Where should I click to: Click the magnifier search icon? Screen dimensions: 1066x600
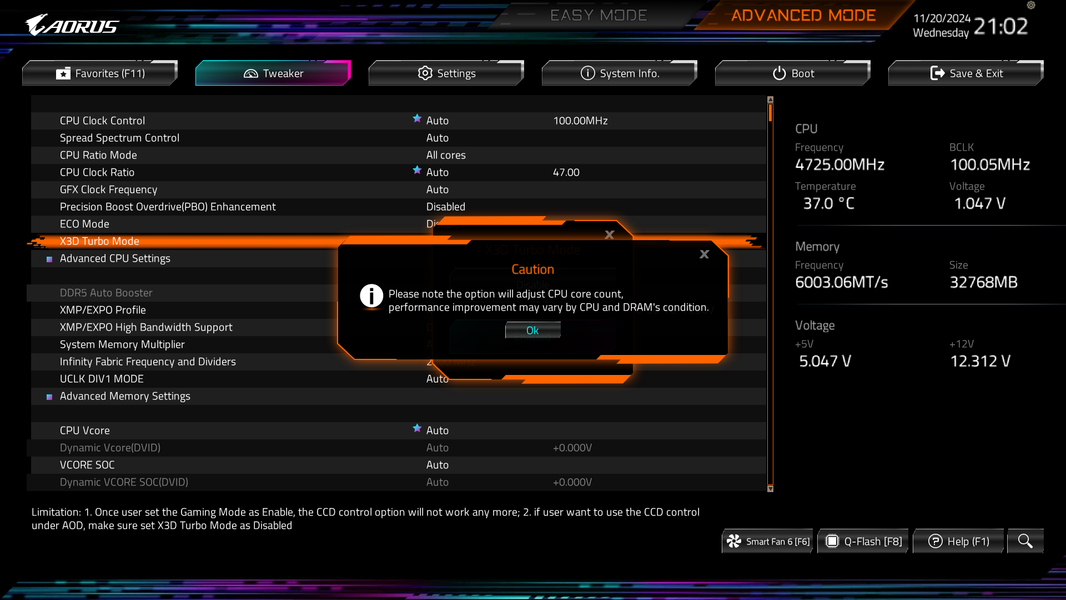click(x=1025, y=542)
